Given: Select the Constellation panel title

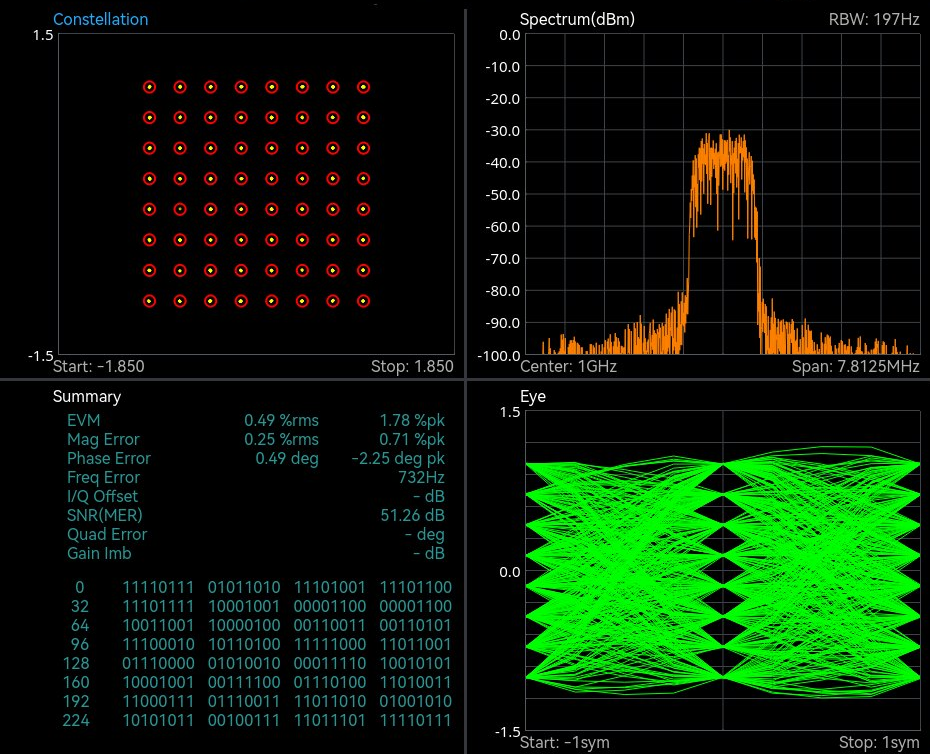Looking at the screenshot, I should (100, 19).
